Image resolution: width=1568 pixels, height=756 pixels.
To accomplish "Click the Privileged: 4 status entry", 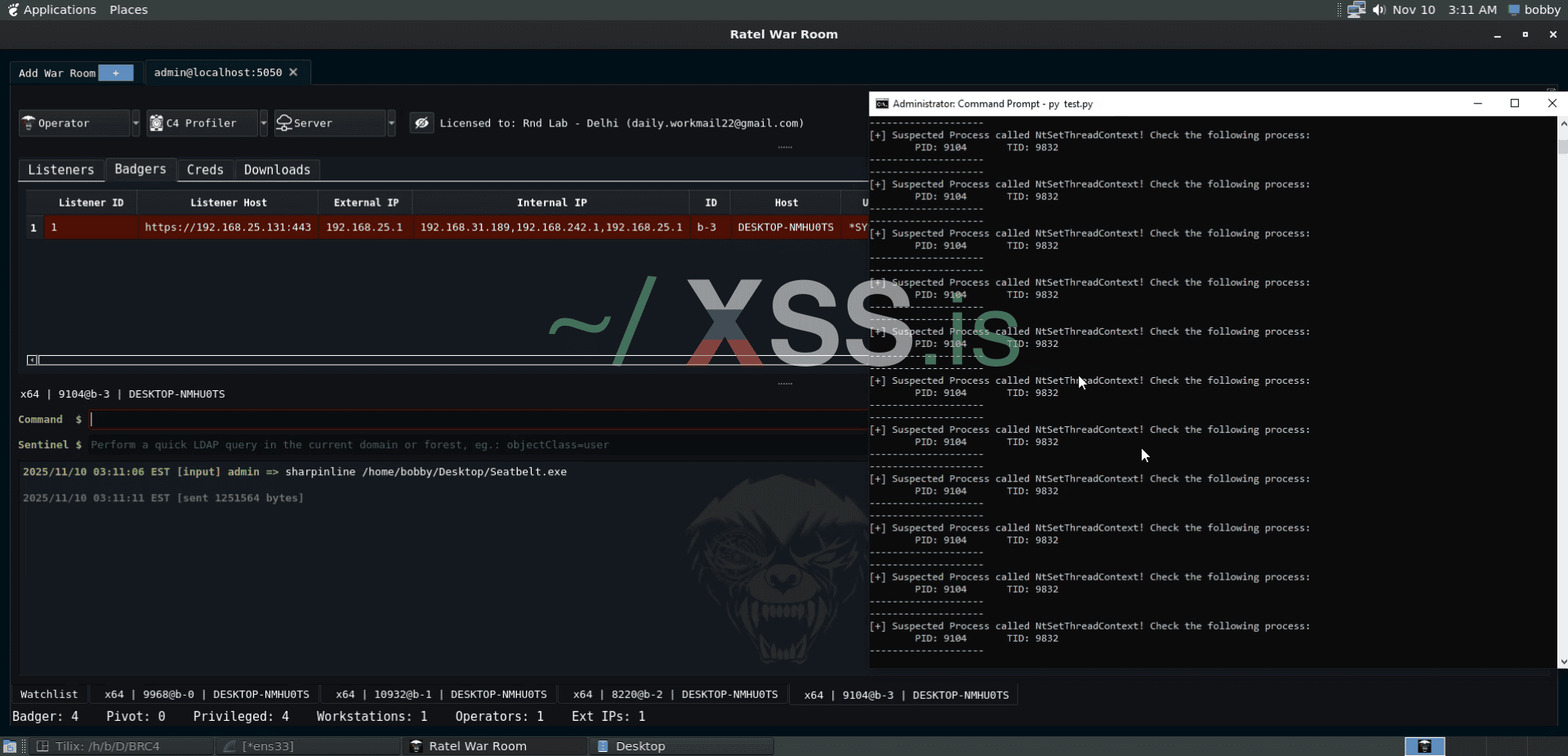I will (241, 716).
